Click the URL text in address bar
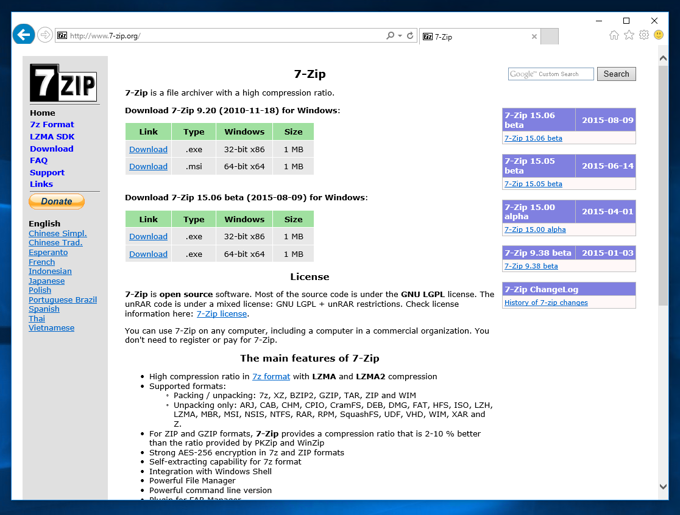Viewport: 680px width, 515px height. [x=105, y=36]
